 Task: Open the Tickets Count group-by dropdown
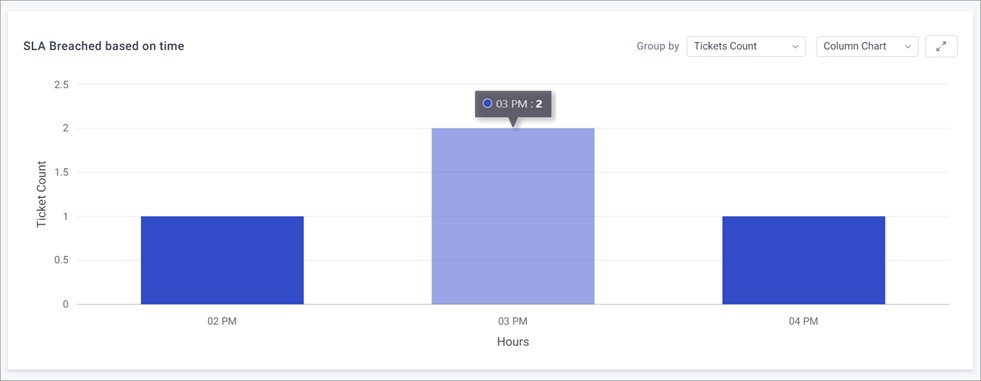[746, 46]
